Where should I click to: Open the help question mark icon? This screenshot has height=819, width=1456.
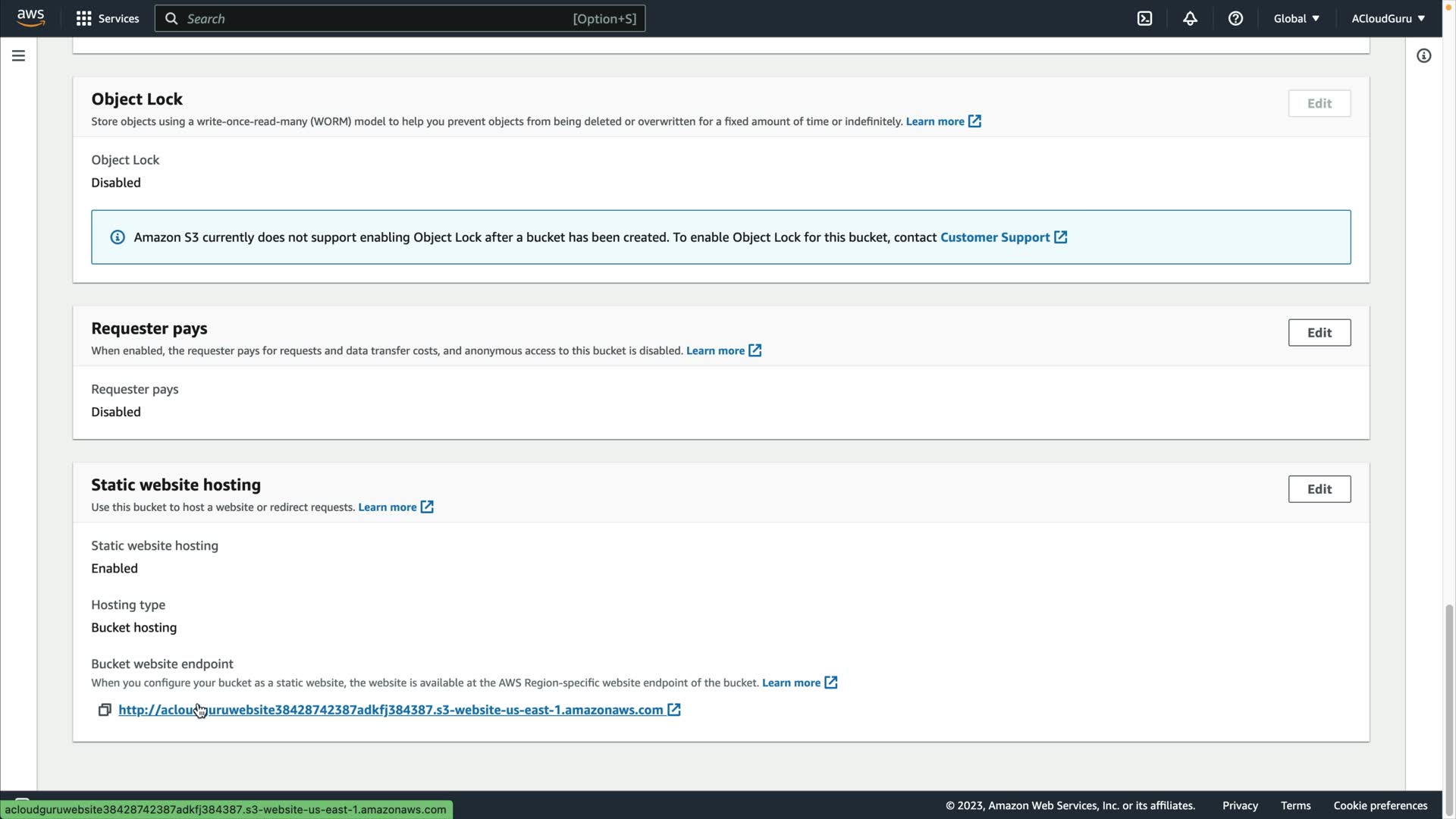tap(1235, 18)
